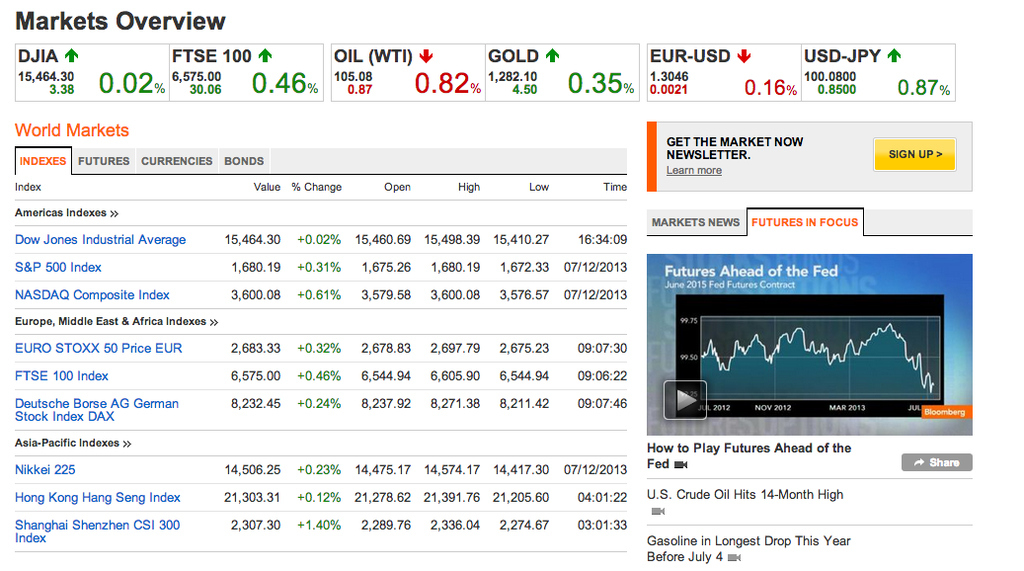The width and height of the screenshot is (1024, 571).
Task: Click video icon under U.S. Crude Oil headline
Action: [658, 512]
